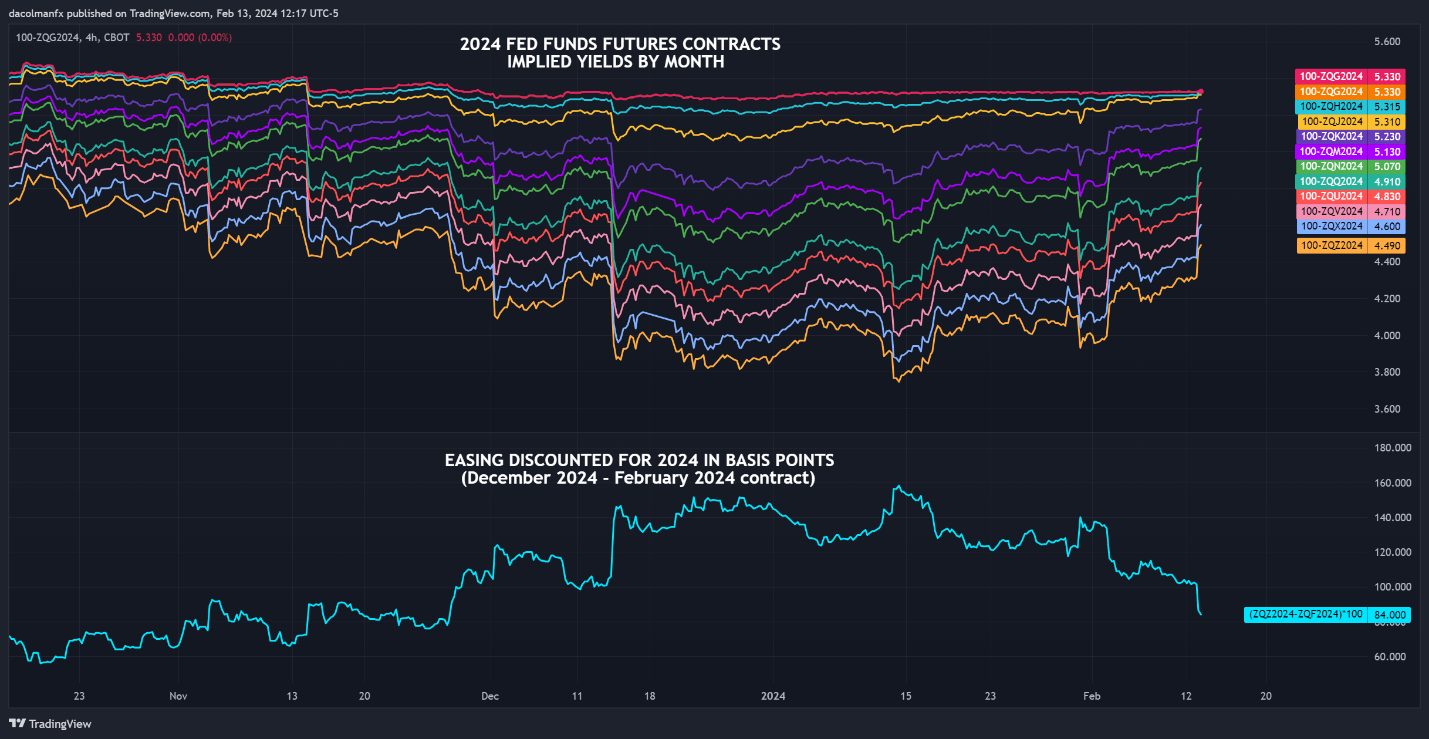Click the 60.000 value on lower axis

(1389, 657)
